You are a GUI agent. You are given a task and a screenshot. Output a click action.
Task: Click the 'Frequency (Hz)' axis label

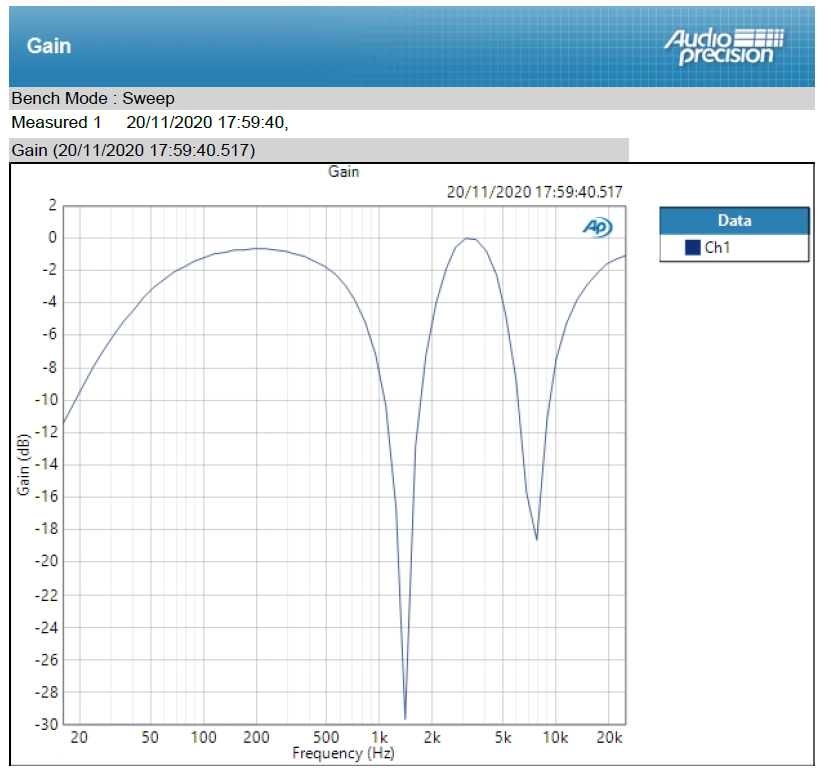tap(343, 753)
